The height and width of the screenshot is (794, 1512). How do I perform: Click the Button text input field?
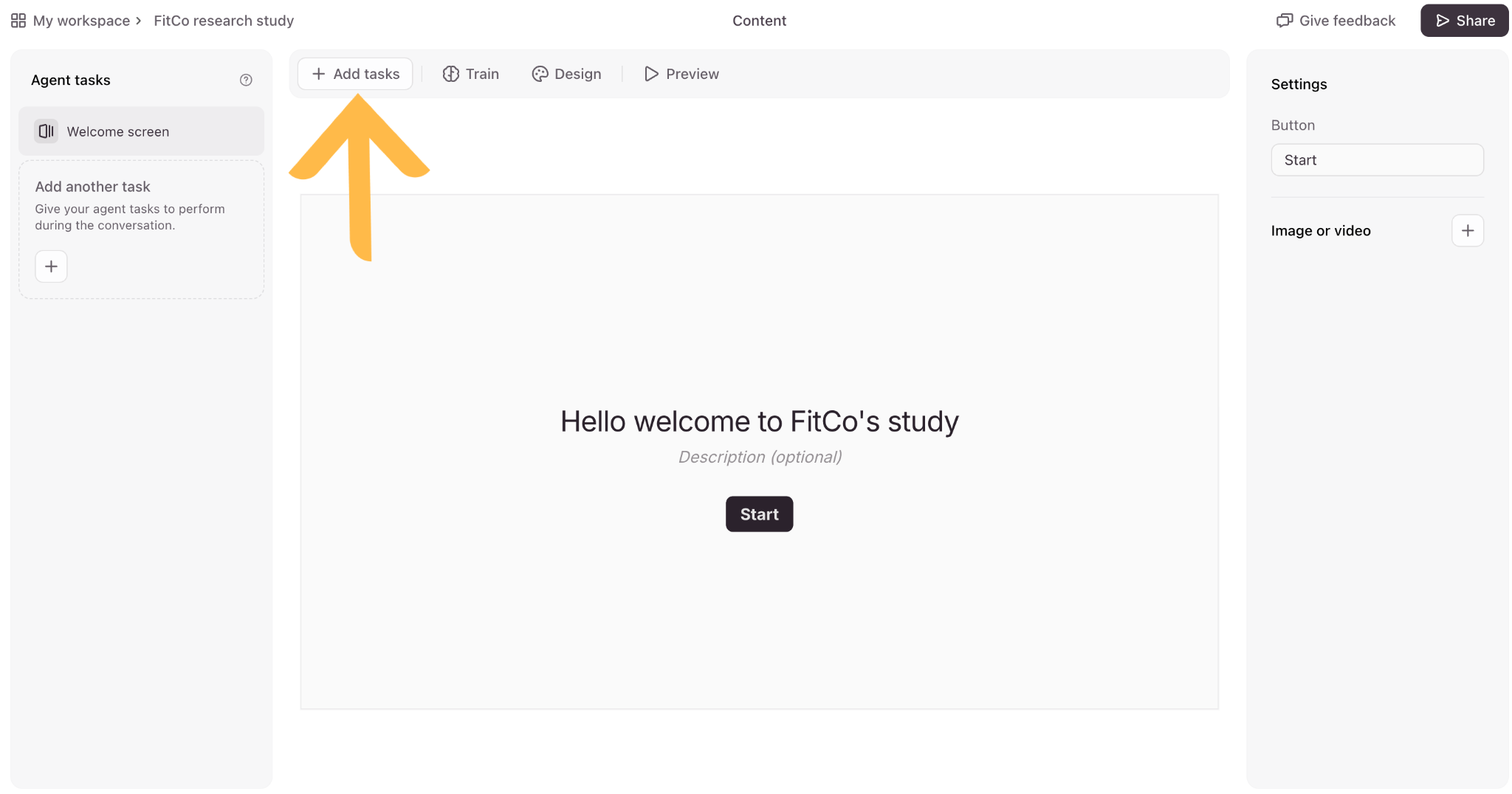point(1378,160)
